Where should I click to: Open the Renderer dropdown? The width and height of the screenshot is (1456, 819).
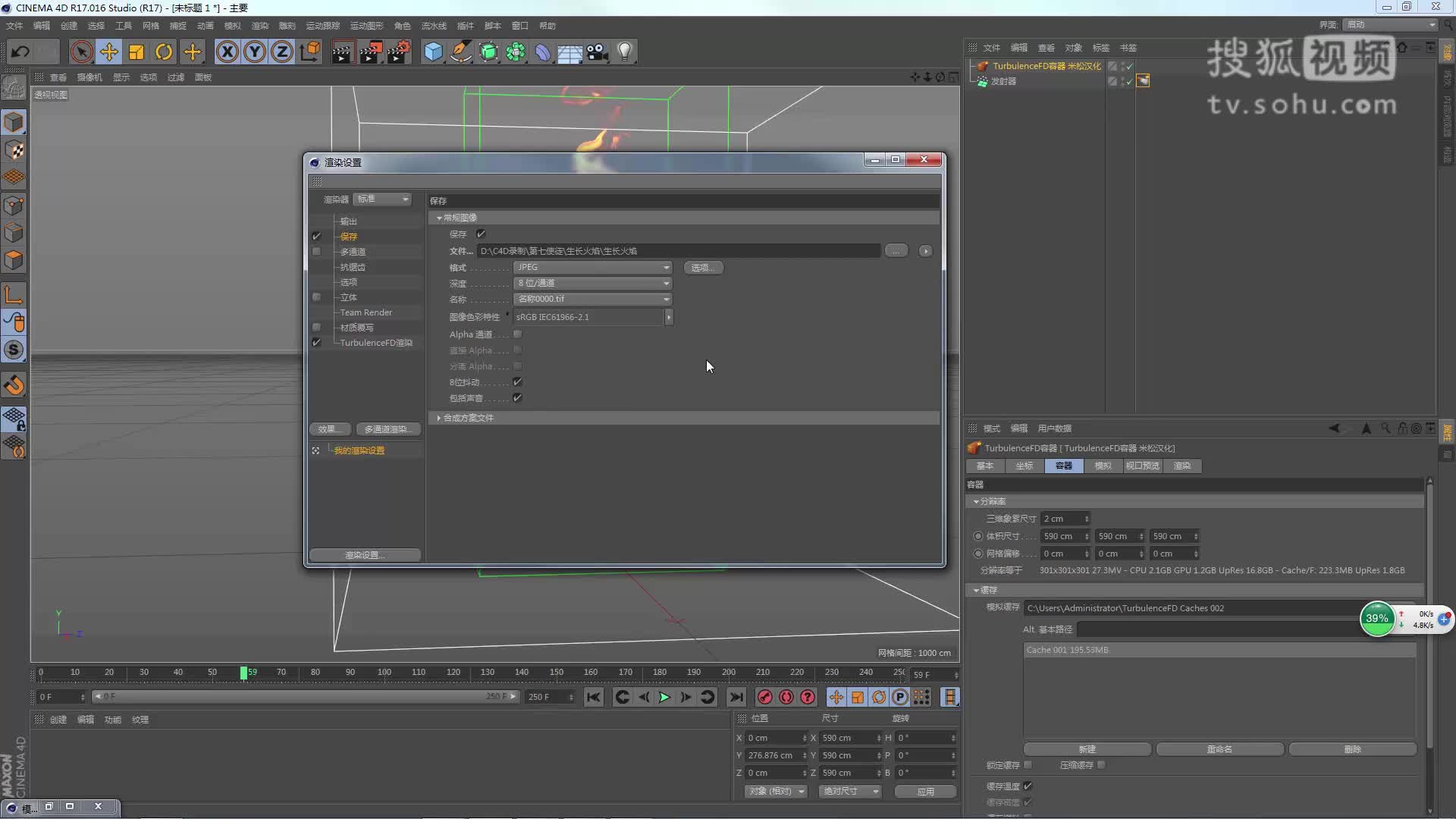click(382, 199)
